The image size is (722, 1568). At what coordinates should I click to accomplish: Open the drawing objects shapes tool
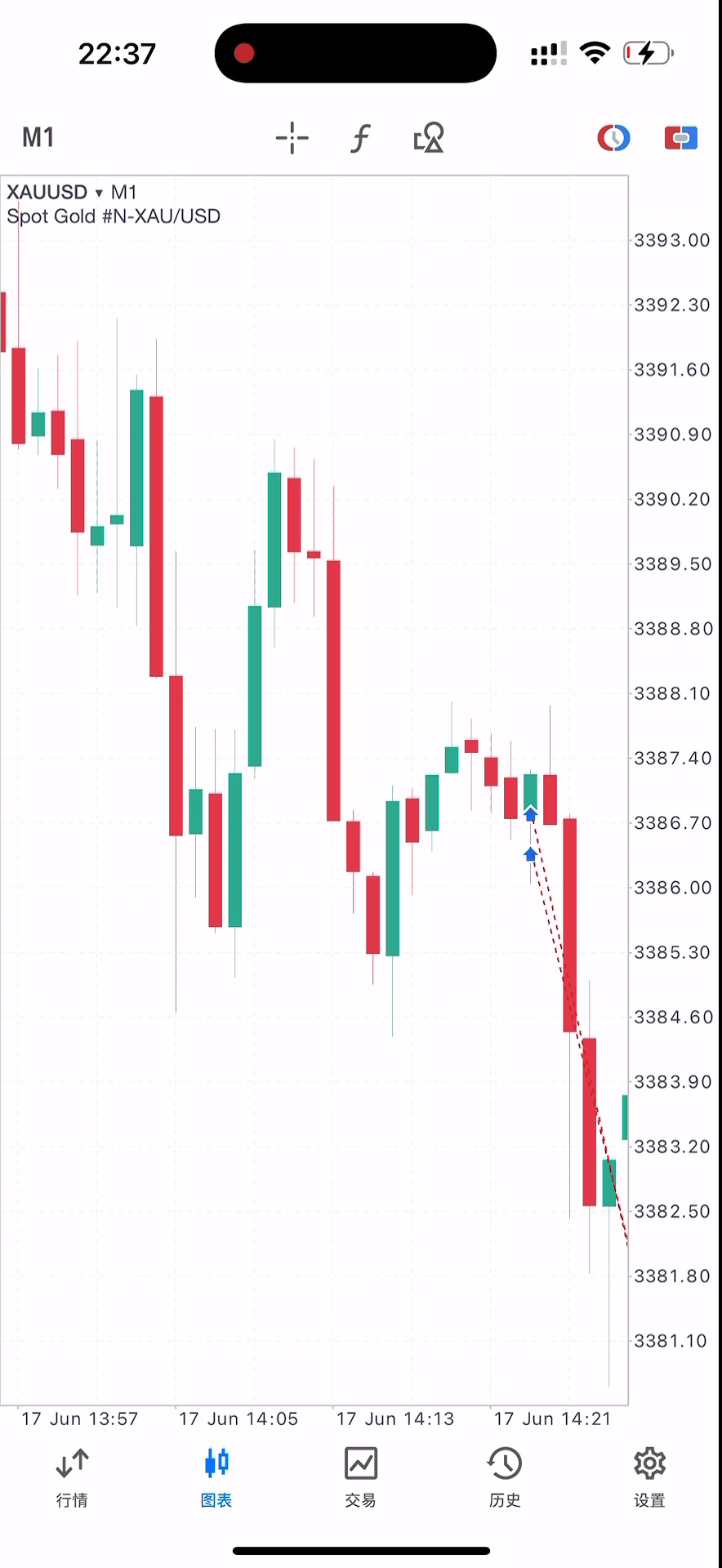[429, 138]
